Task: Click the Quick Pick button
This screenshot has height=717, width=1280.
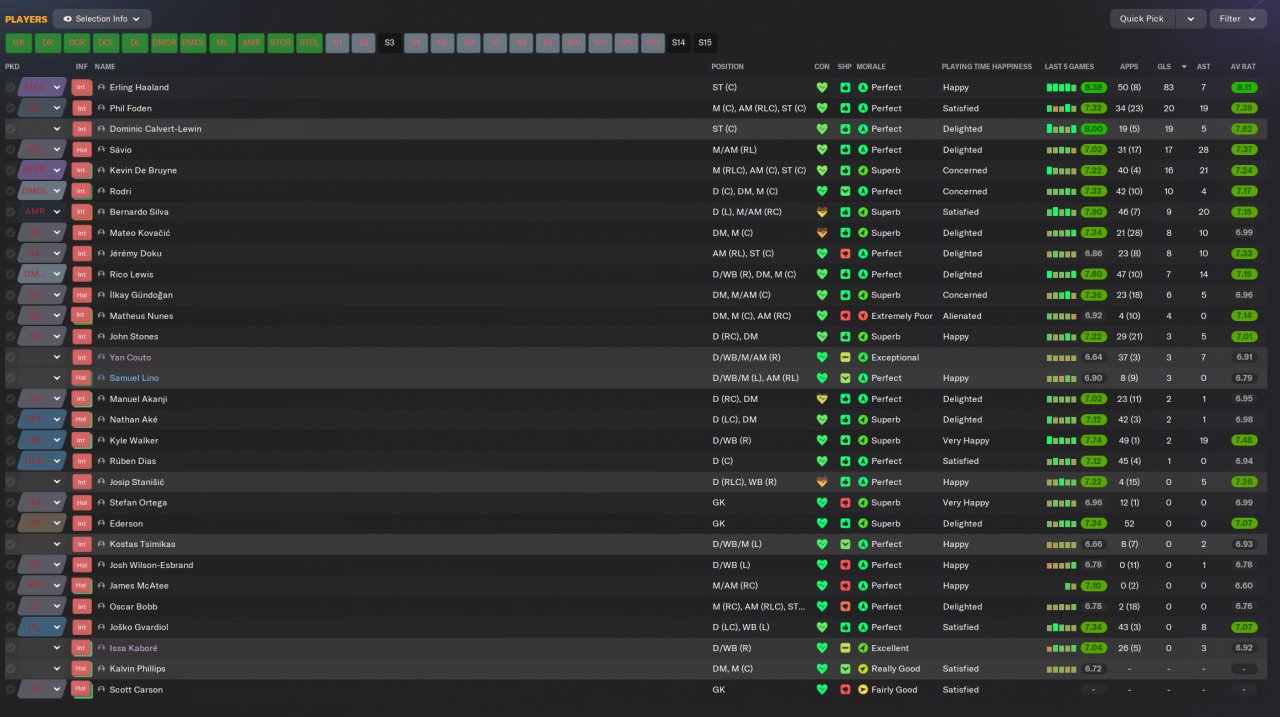Action: (x=1142, y=19)
